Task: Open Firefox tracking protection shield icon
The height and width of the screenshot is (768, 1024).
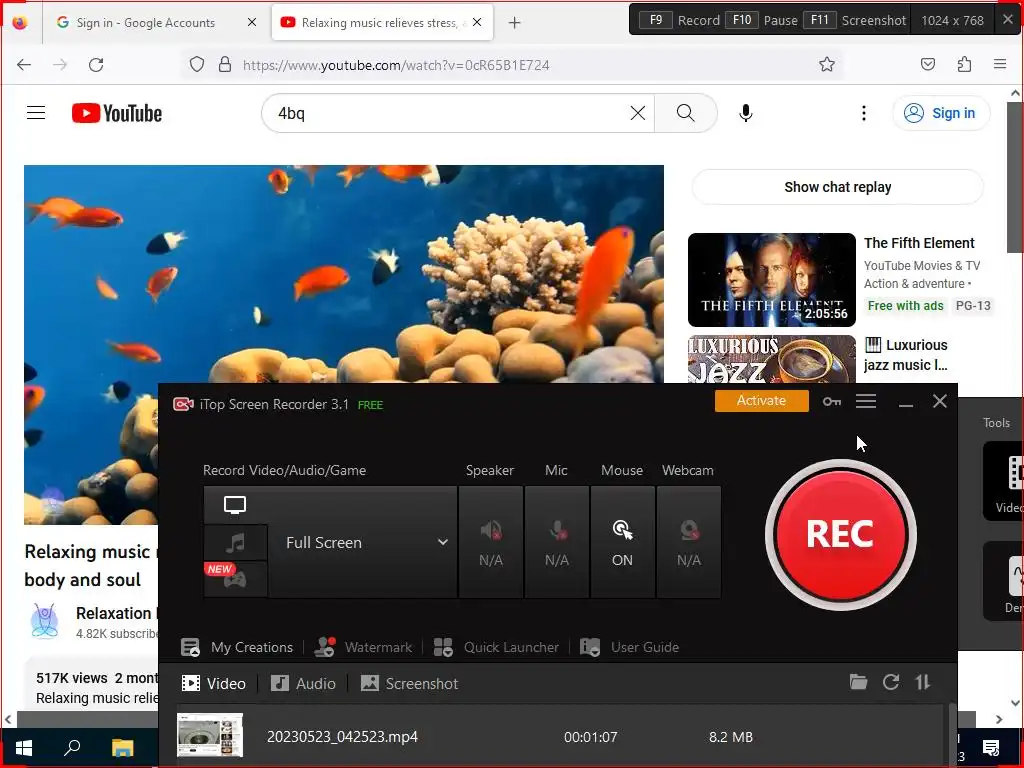Action: (x=197, y=64)
